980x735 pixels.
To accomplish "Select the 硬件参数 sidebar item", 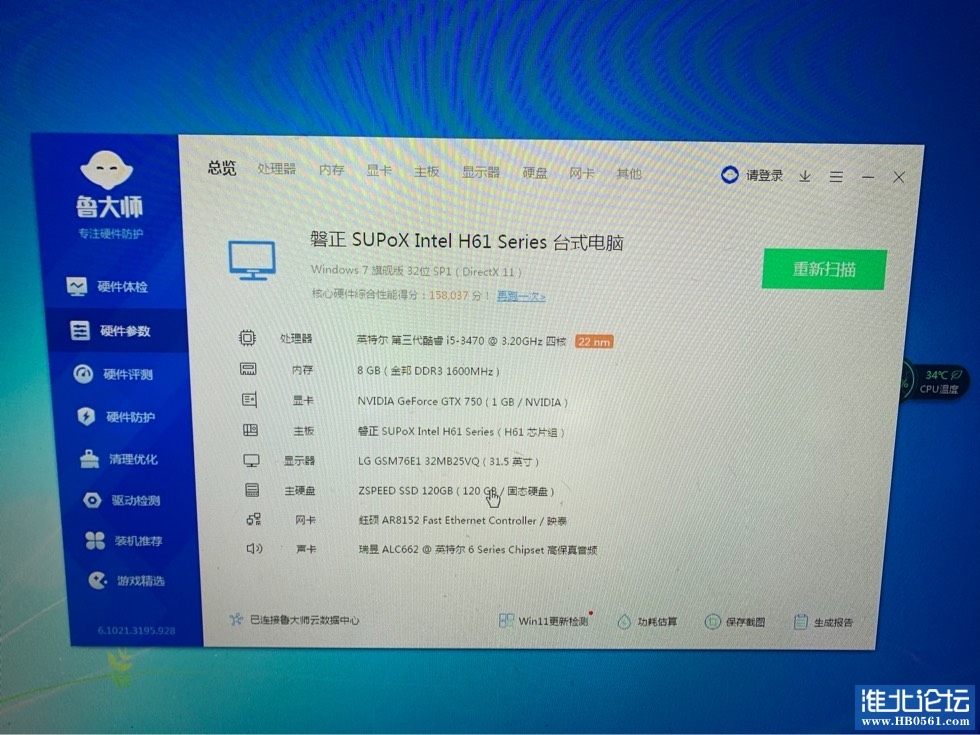I will (x=110, y=331).
